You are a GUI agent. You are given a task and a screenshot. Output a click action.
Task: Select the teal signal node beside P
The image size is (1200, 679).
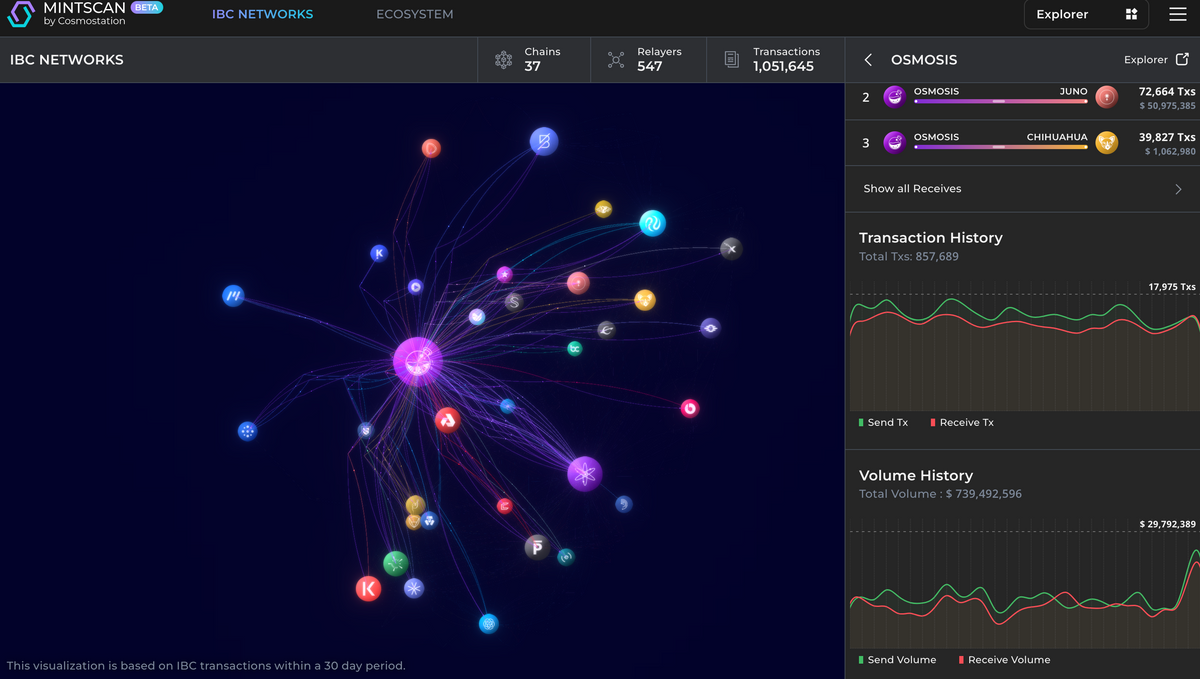(x=566, y=556)
